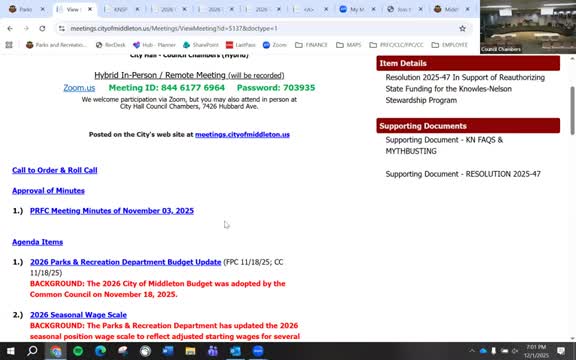Open Word from the taskbar
Image resolution: width=576 pixels, height=360 pixels.
[x=168, y=351]
